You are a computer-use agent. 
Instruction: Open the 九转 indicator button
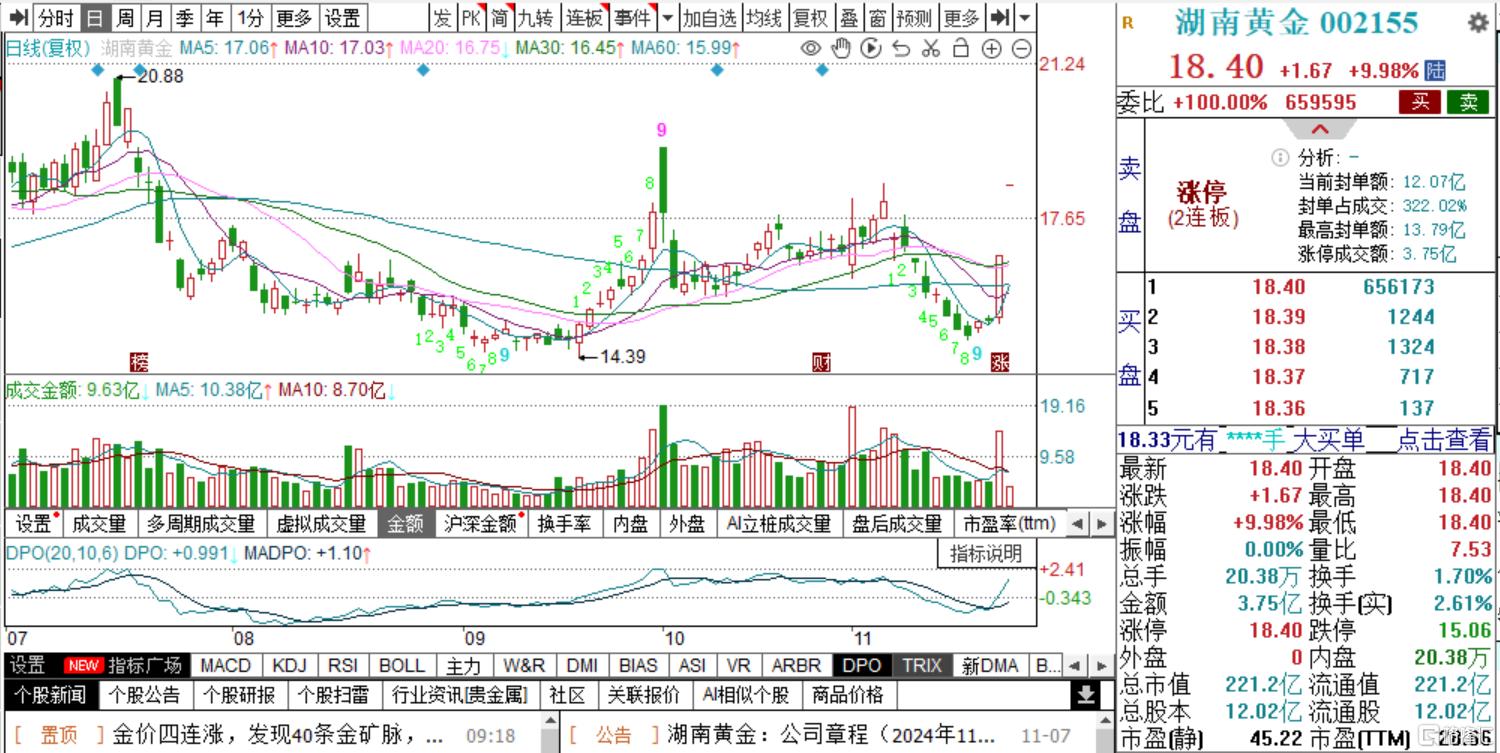coord(534,17)
